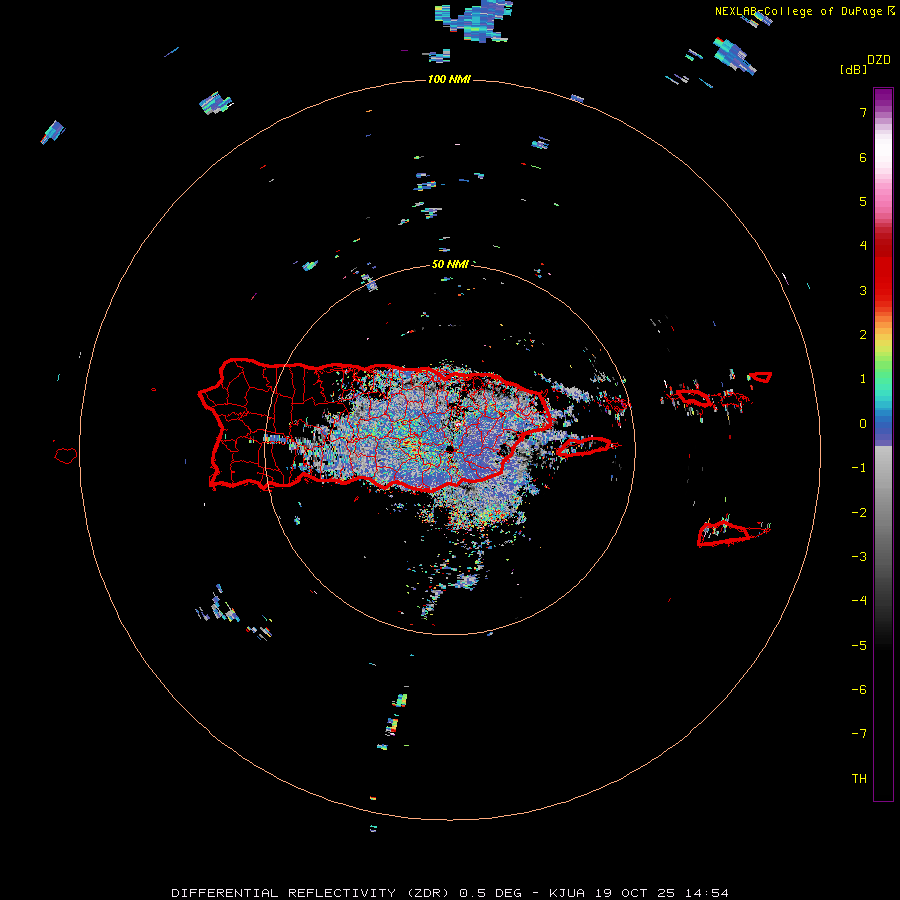
Task: Click the St. Croix island outline
Action: coord(724,534)
